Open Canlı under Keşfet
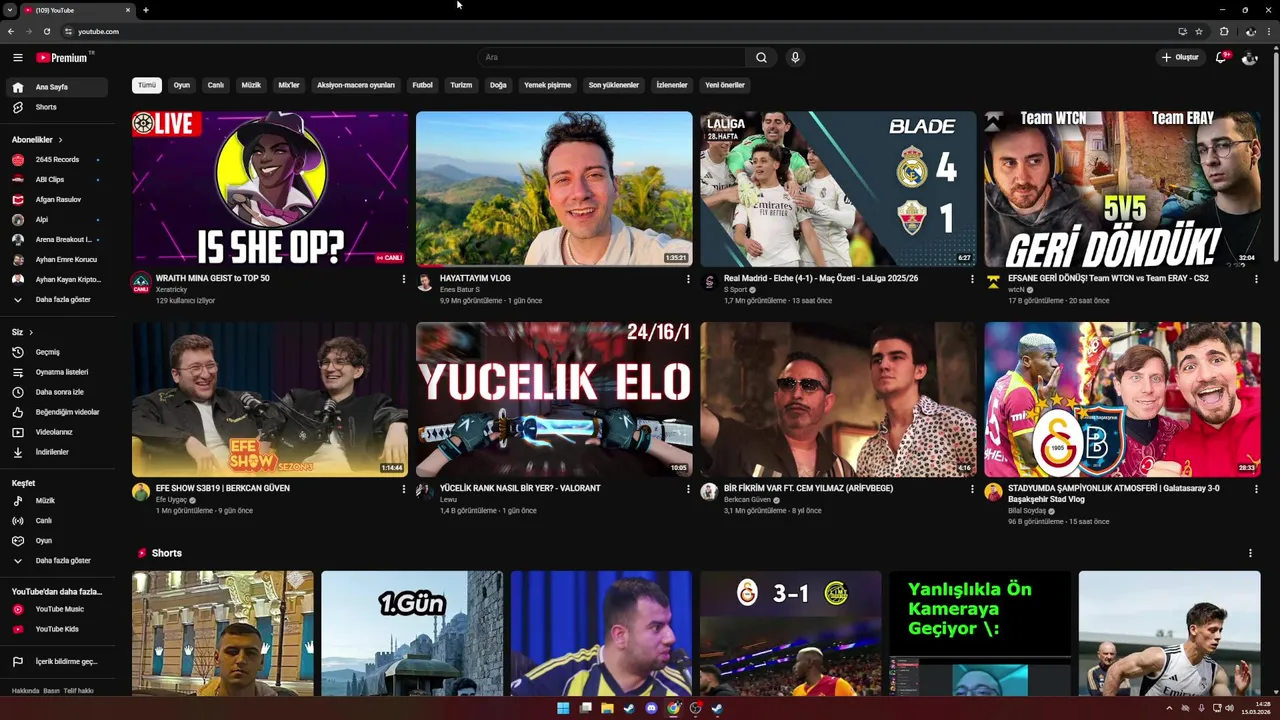Screen dimensions: 1280x720 click(x=56, y=520)
